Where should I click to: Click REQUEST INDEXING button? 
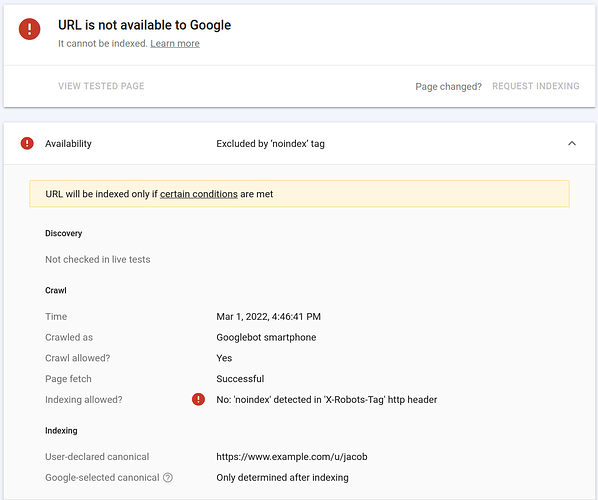(x=535, y=86)
